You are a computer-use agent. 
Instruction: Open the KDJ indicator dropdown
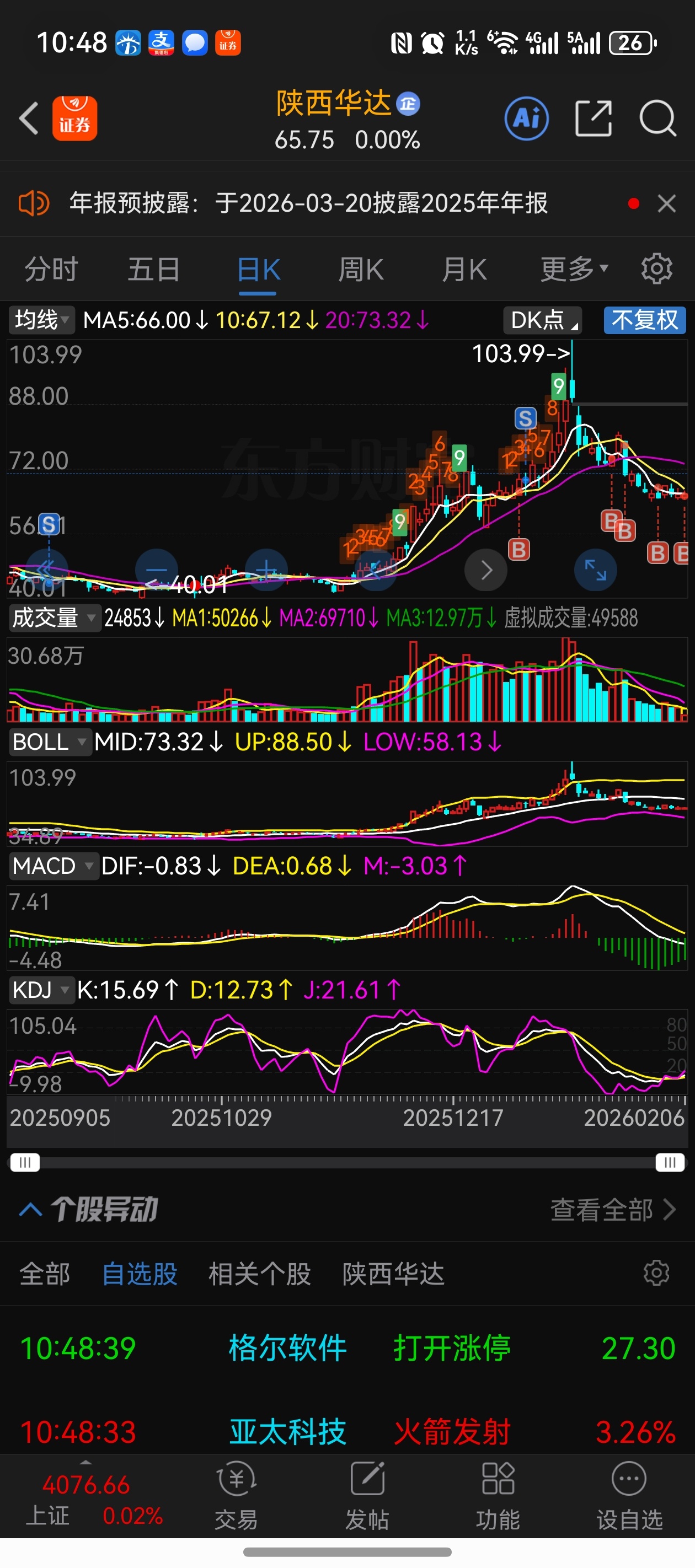pos(41,990)
